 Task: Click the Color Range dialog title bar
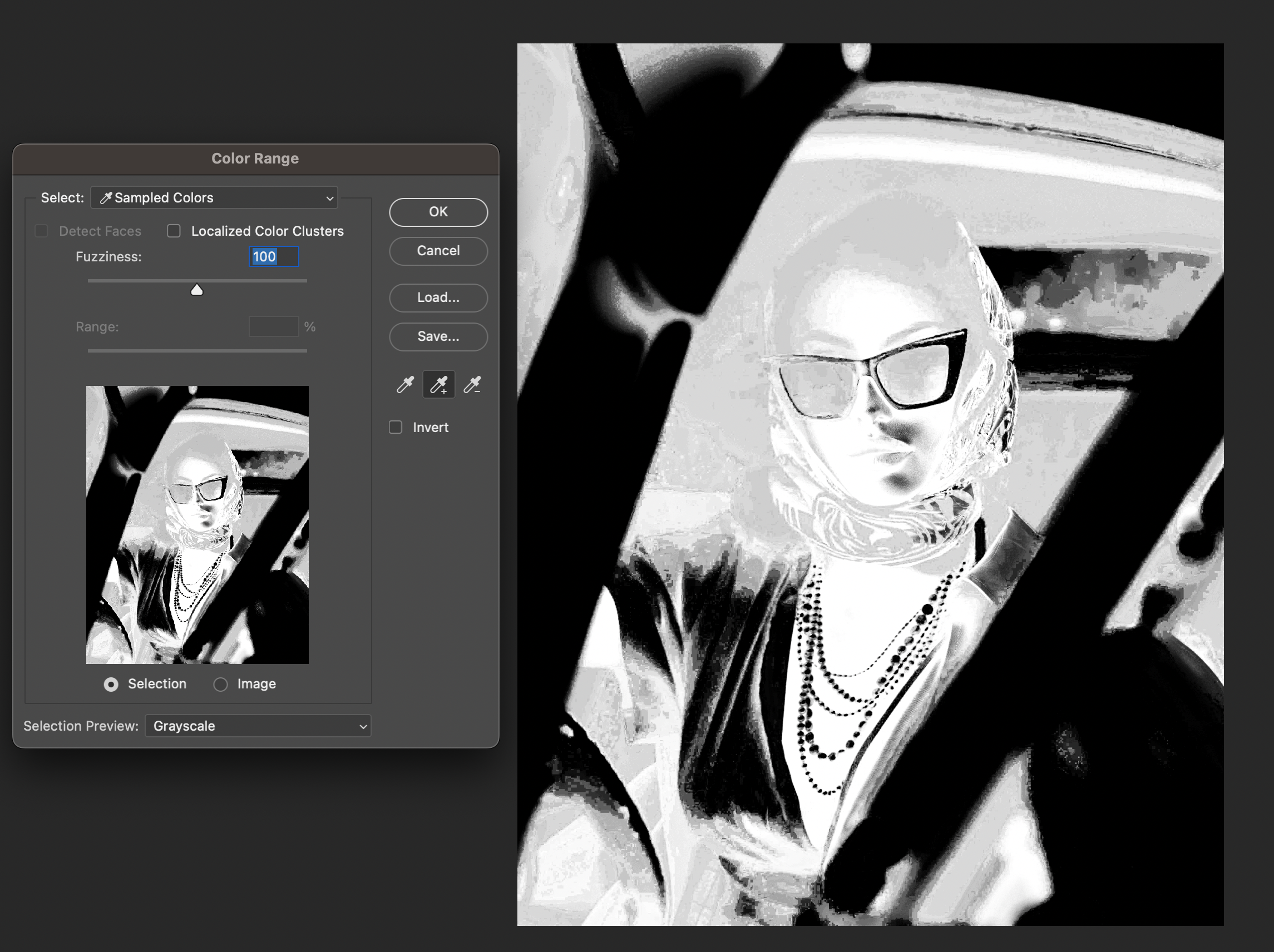click(255, 159)
